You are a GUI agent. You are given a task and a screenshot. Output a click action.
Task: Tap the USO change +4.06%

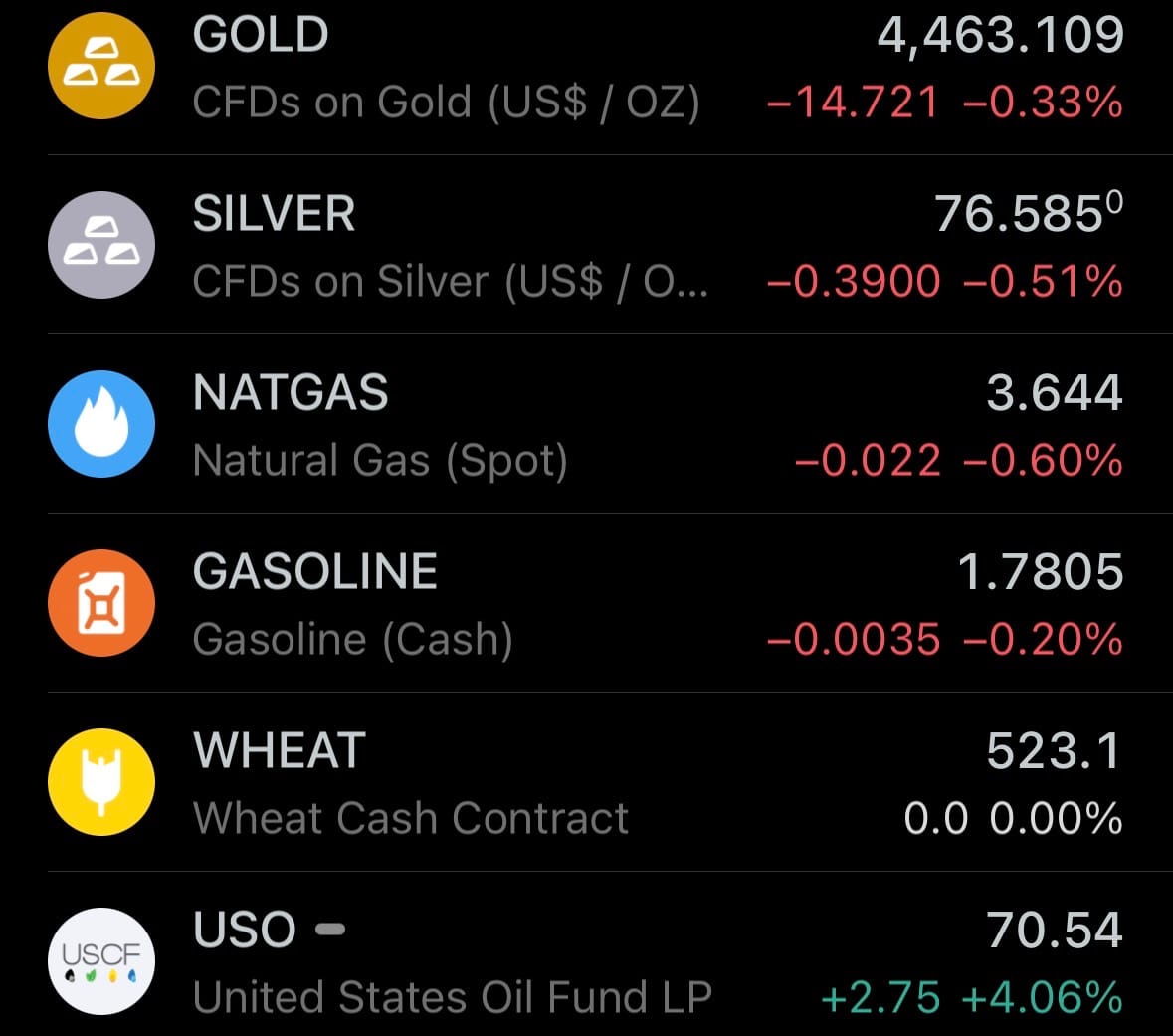coord(1043,997)
